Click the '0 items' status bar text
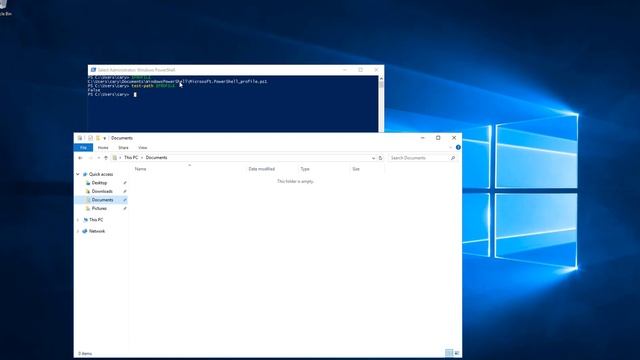640x360 pixels. tap(85, 353)
